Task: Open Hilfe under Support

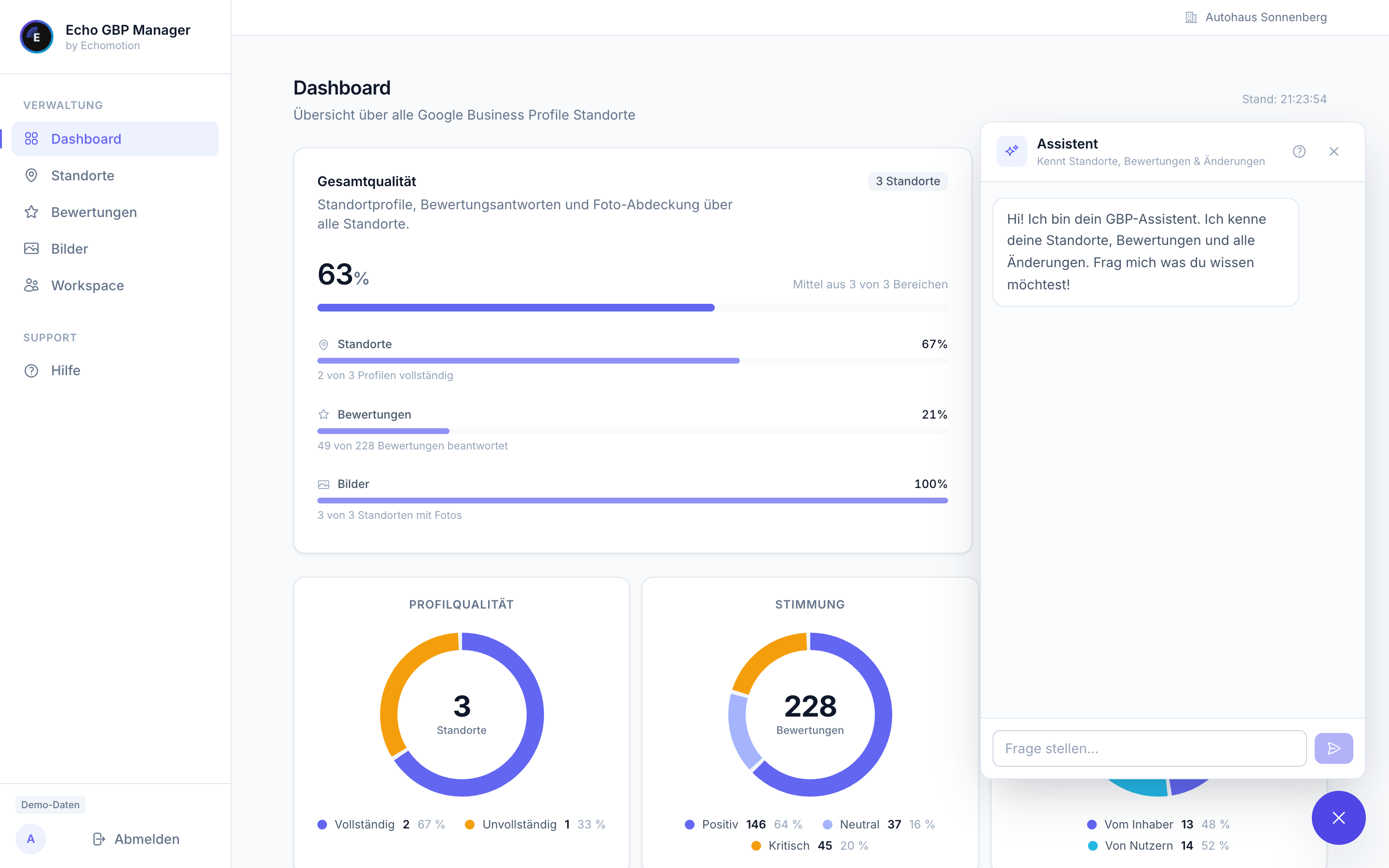Action: (x=115, y=371)
